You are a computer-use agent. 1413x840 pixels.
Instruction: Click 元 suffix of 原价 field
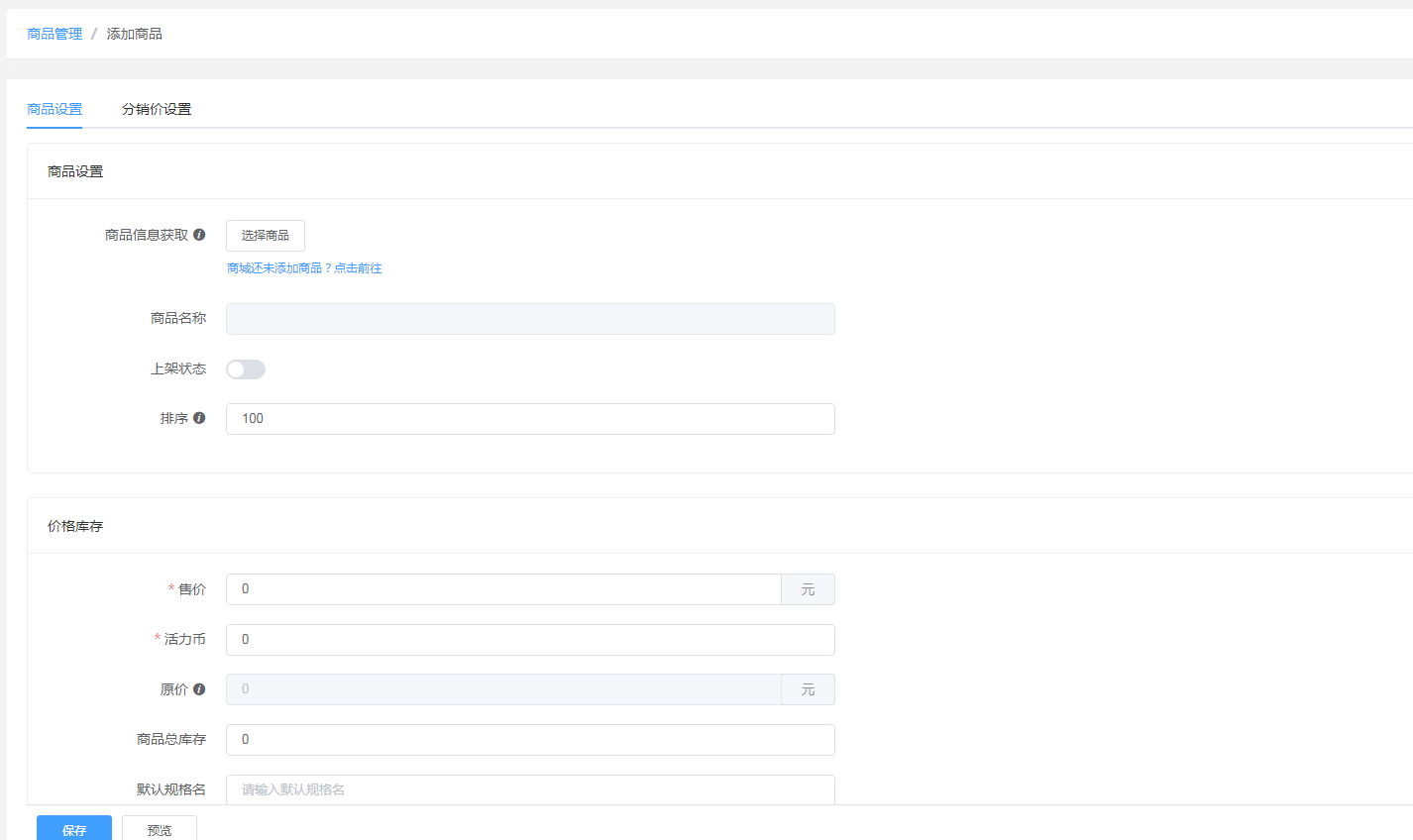click(x=808, y=689)
